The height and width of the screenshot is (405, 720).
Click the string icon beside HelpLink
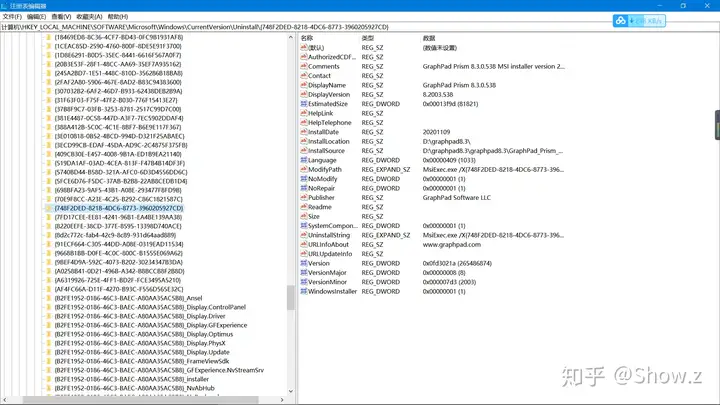[304, 113]
